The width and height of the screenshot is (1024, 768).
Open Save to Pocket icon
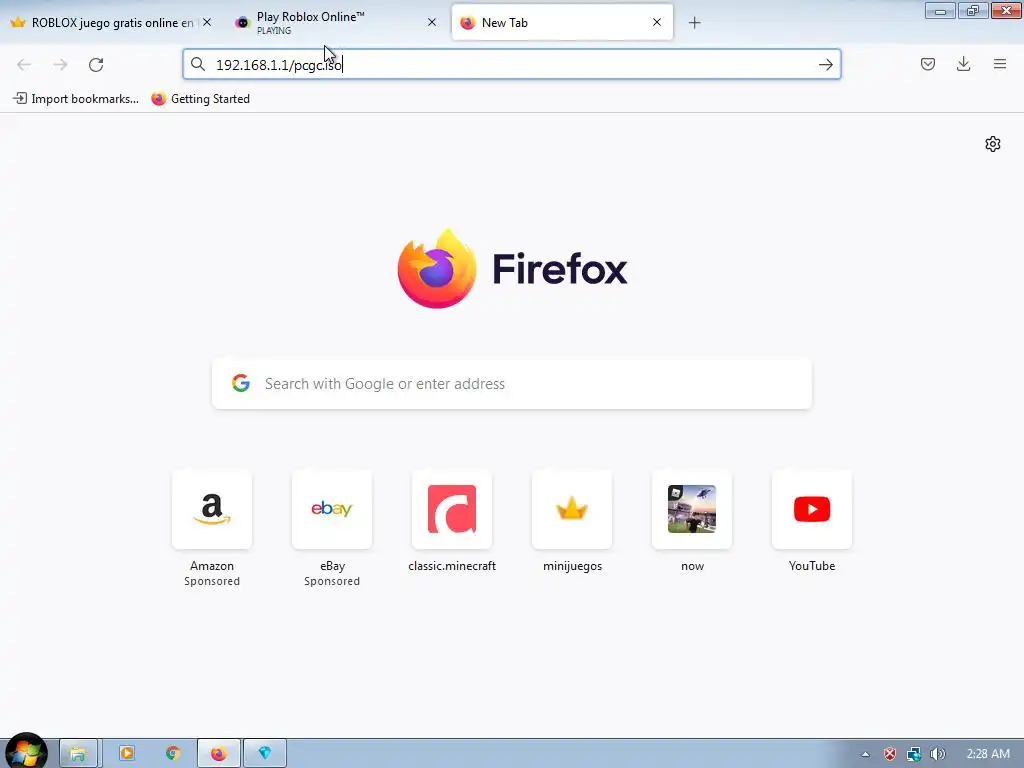(928, 64)
